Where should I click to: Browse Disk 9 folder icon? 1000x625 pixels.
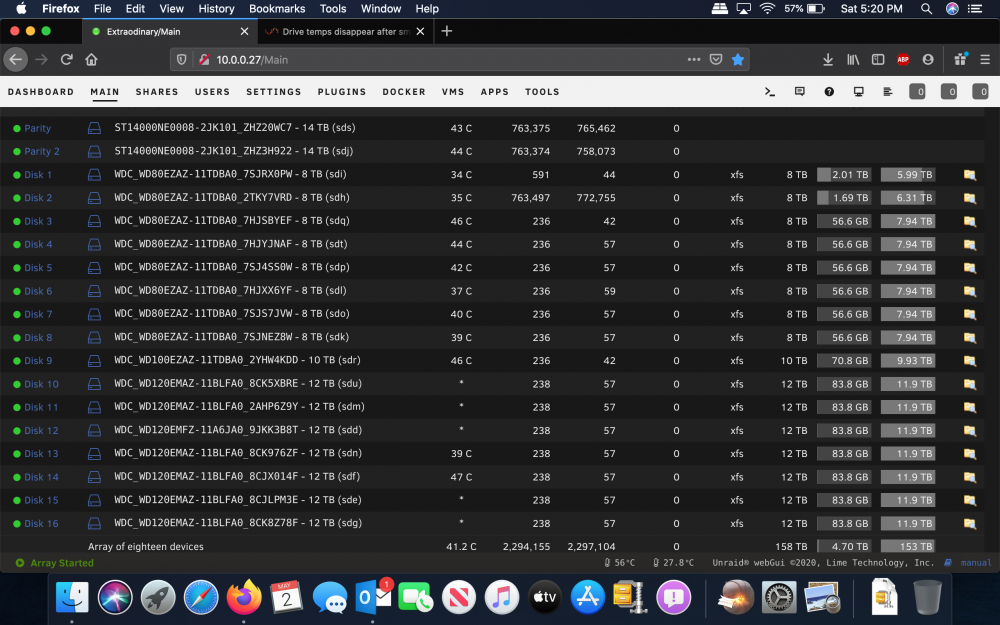click(969, 361)
